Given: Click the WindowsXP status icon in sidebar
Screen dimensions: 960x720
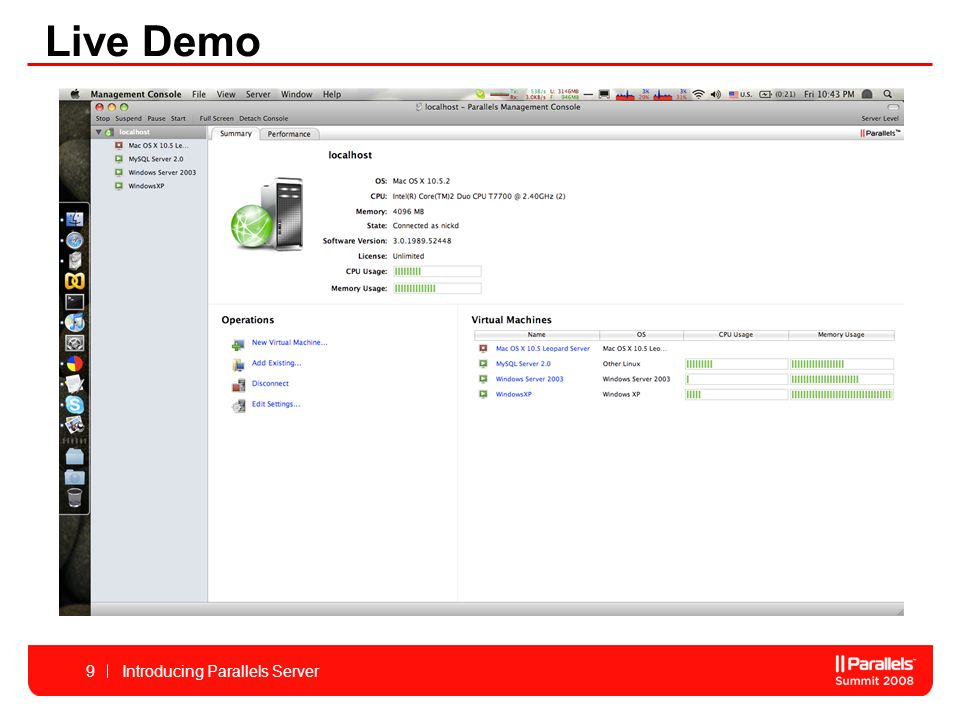Looking at the screenshot, I should pyautogui.click(x=119, y=186).
